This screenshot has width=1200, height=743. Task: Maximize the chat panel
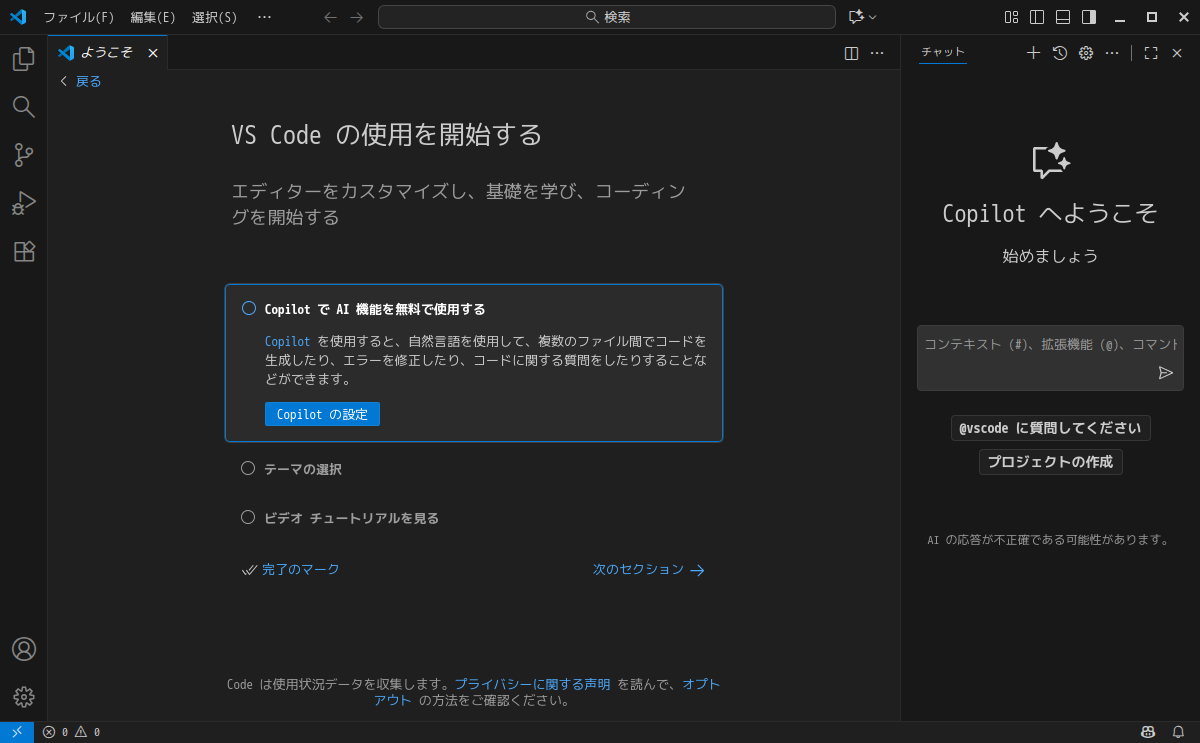tap(1151, 53)
